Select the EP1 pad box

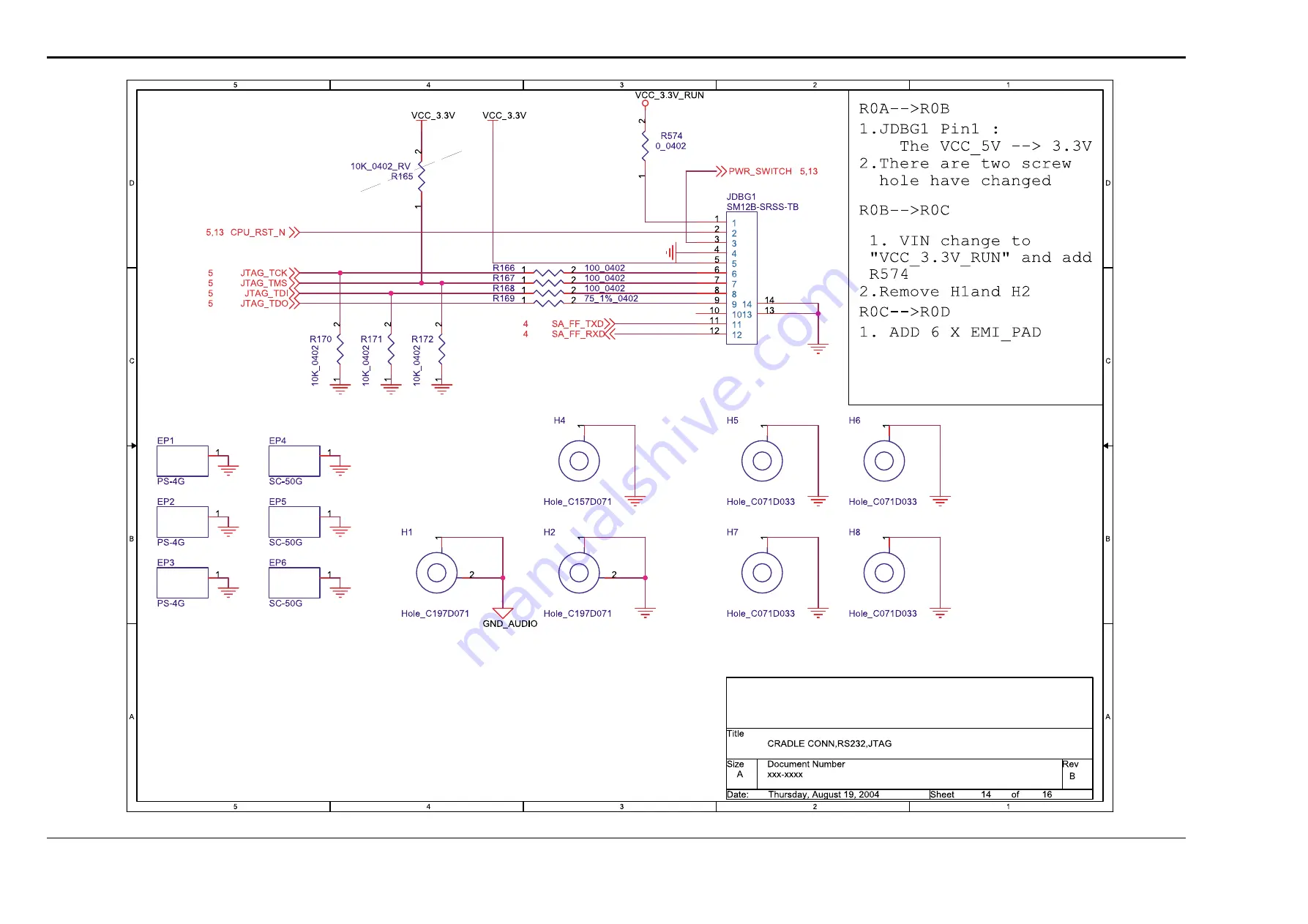(182, 461)
